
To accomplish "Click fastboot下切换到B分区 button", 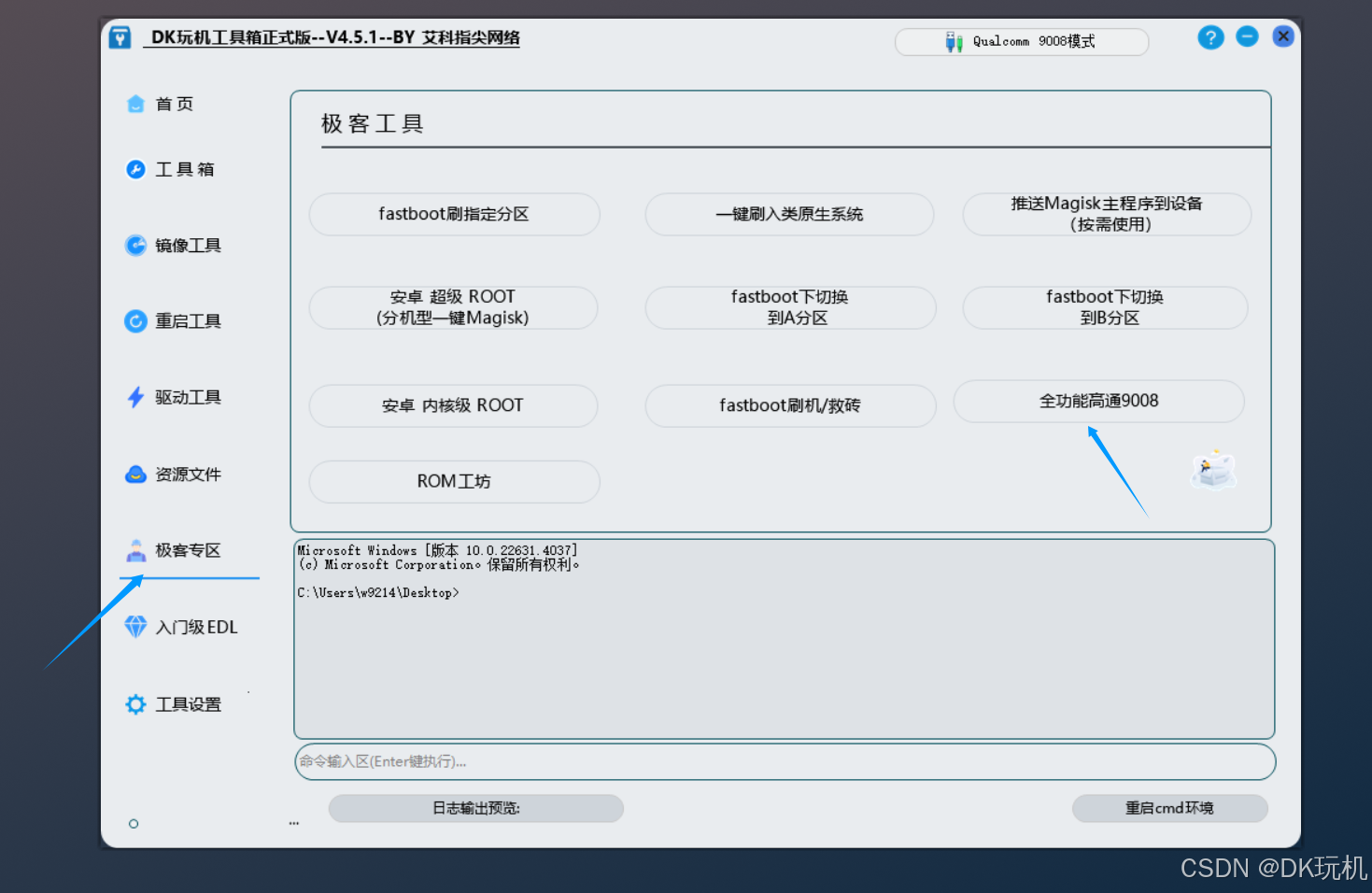I will [1105, 307].
